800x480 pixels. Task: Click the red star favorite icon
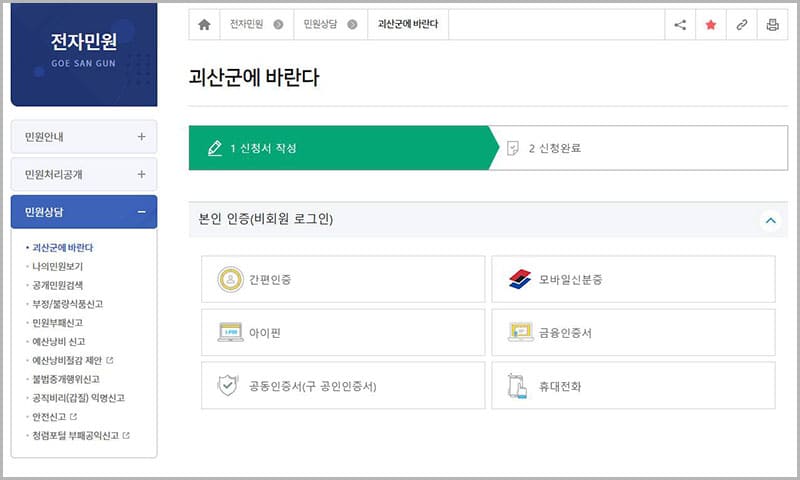(x=711, y=25)
